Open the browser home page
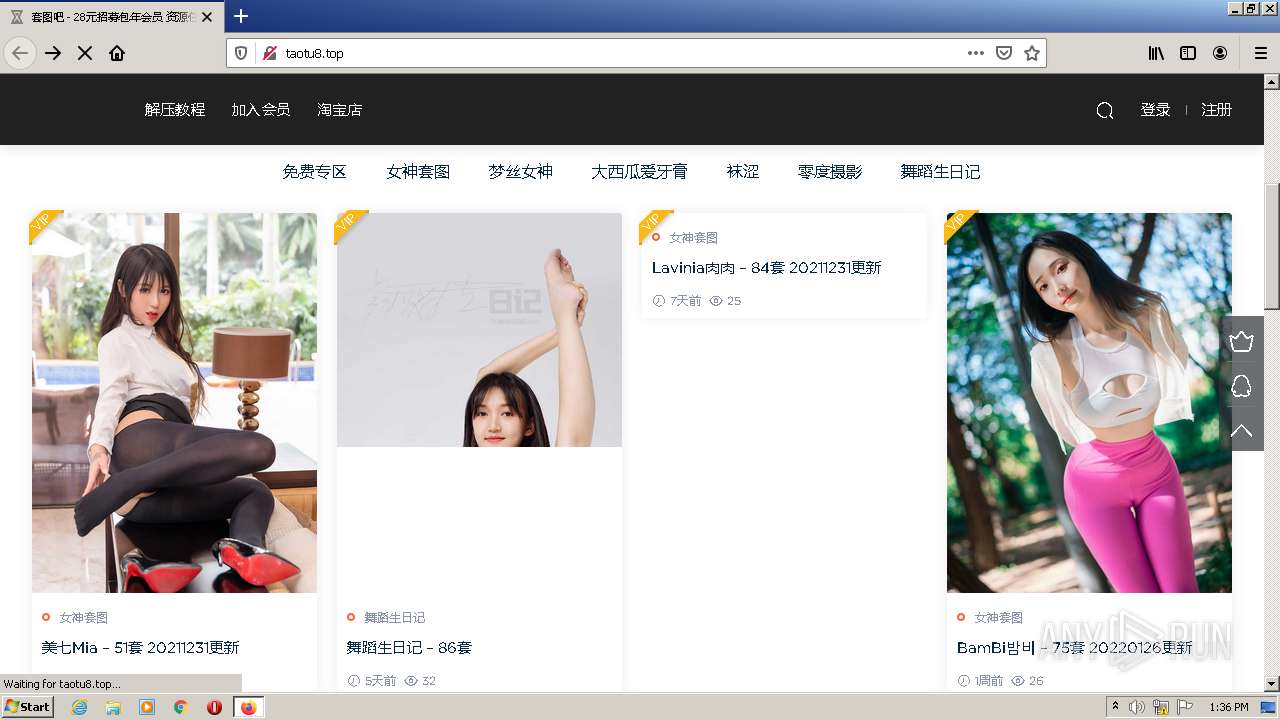Image resolution: width=1280 pixels, height=720 pixels. (117, 53)
